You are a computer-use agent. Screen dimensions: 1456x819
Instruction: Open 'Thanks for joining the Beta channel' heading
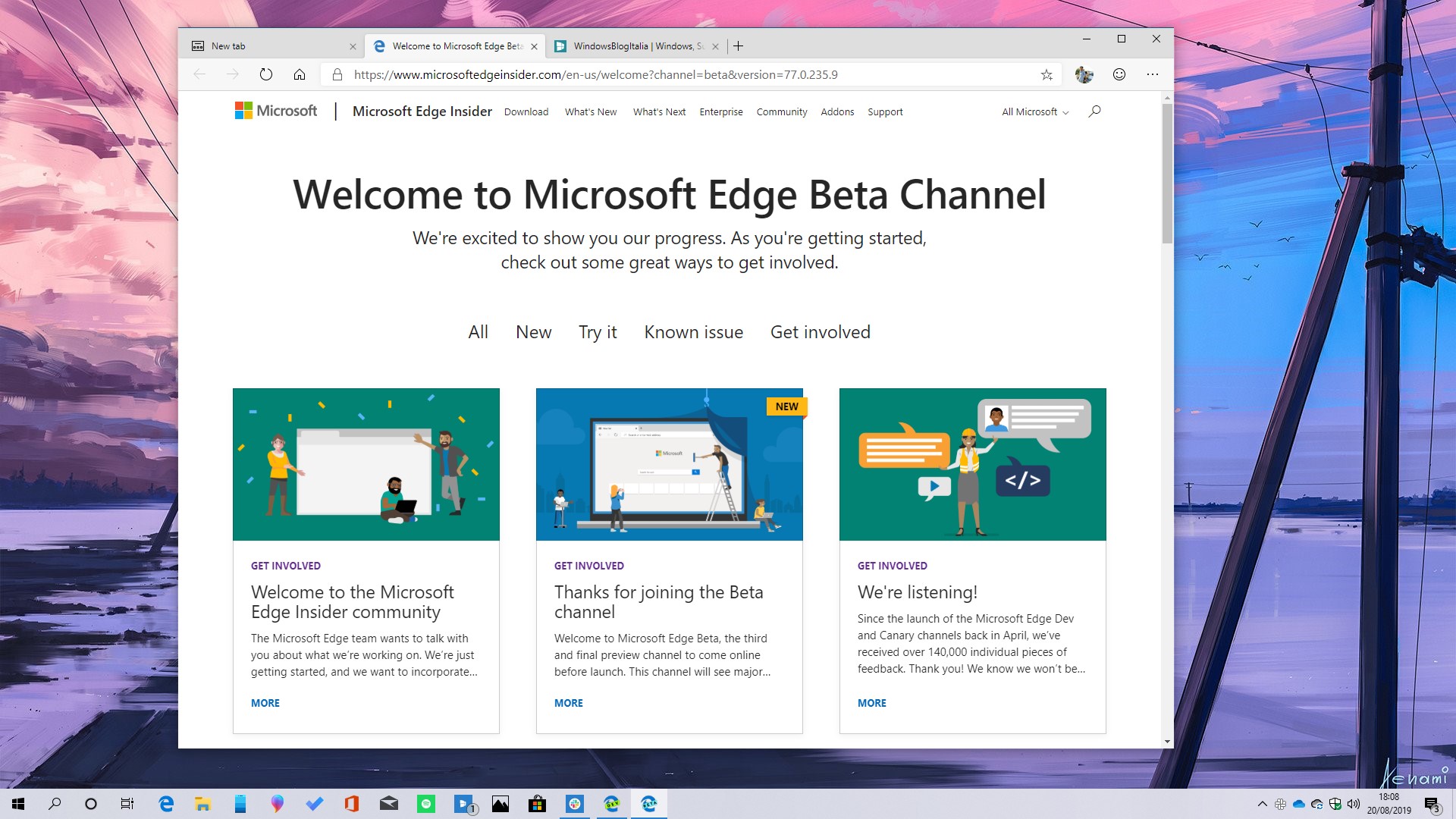pos(659,602)
